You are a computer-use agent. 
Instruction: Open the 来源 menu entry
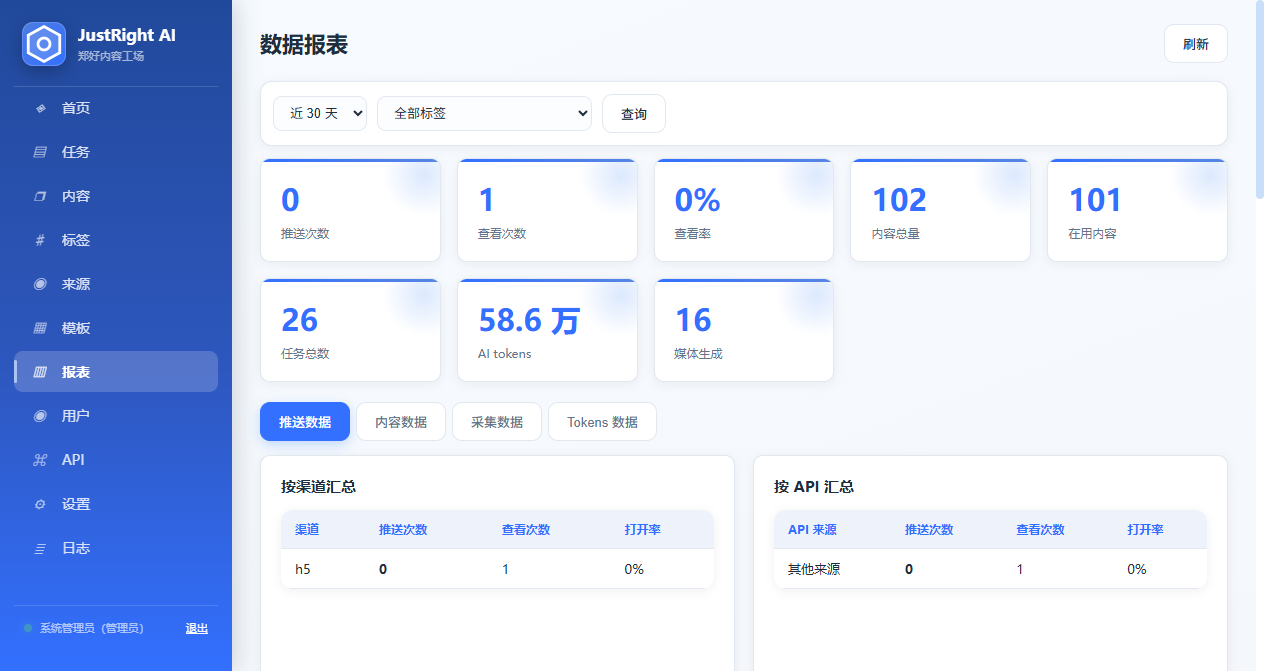[x=116, y=284]
